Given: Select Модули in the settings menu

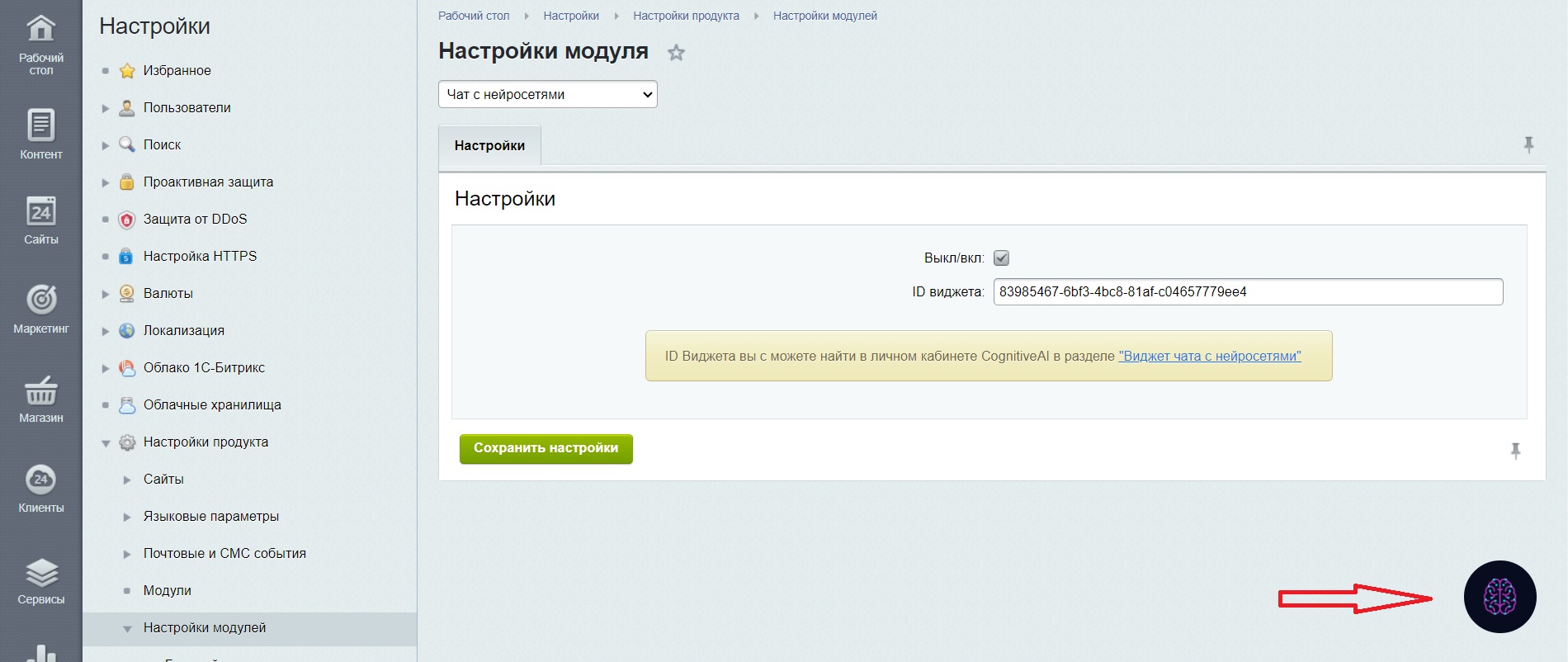Looking at the screenshot, I should tap(168, 590).
